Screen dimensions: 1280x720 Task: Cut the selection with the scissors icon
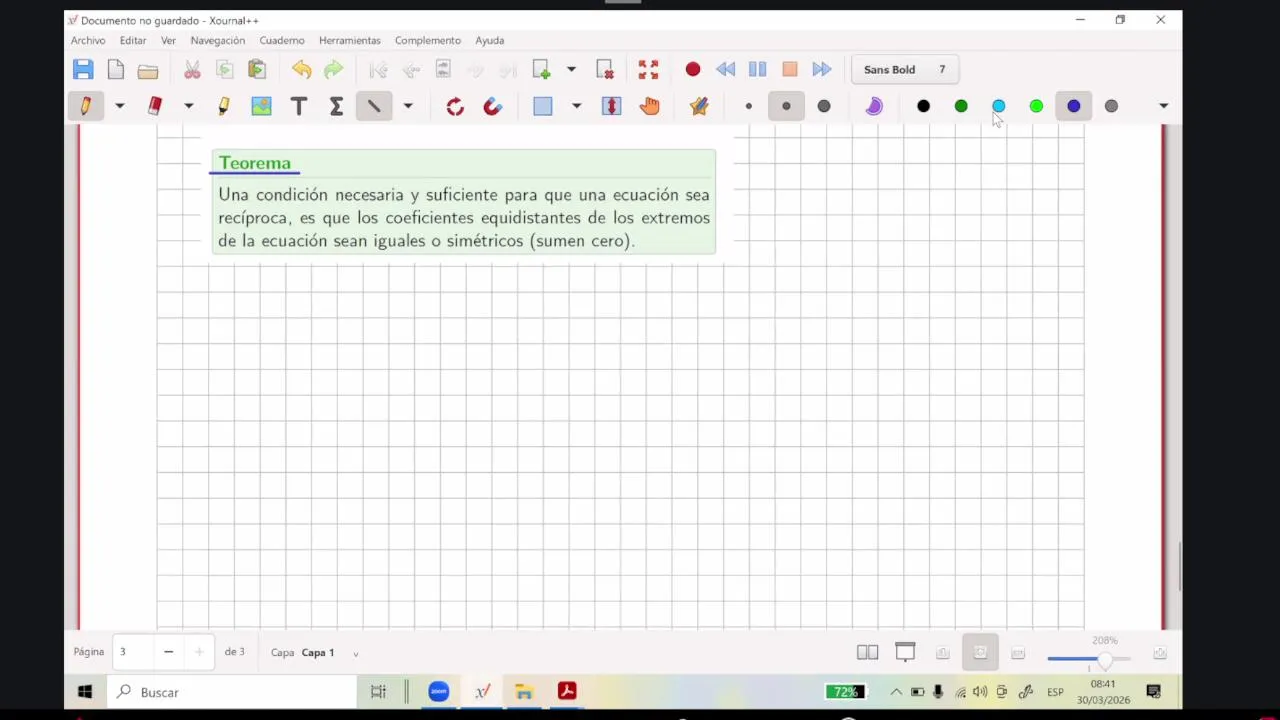point(192,69)
